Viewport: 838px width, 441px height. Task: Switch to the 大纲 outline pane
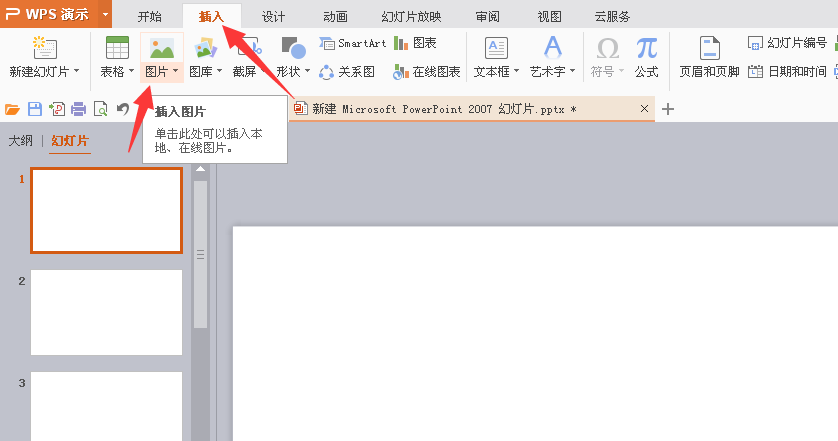click(20, 141)
